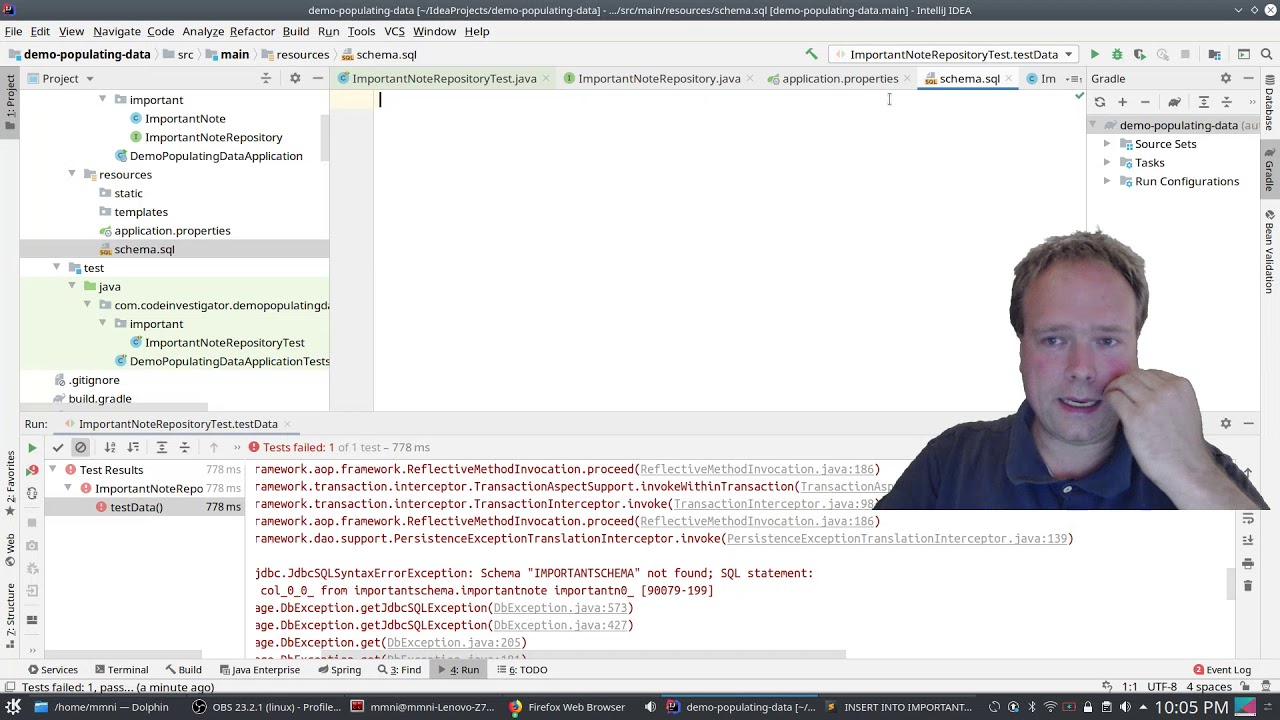Image resolution: width=1280 pixels, height=720 pixels.
Task: Open the Event Log
Action: click(x=1221, y=670)
